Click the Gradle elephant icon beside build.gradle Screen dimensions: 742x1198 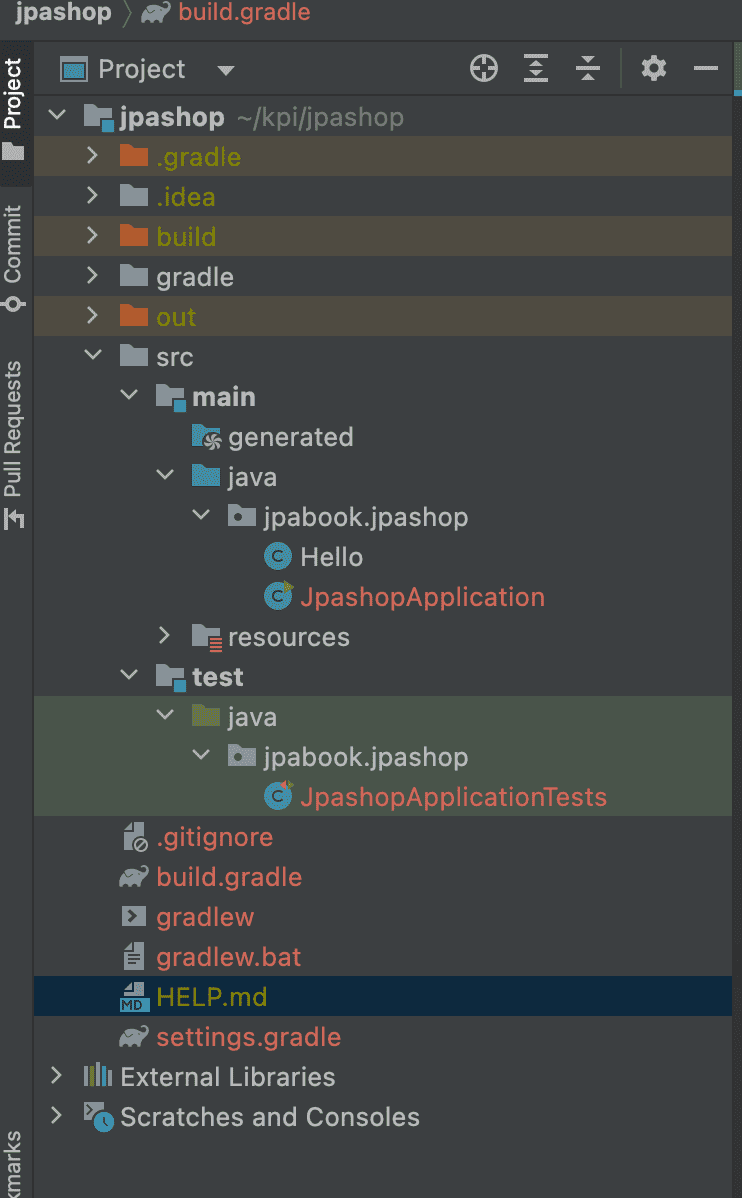134,877
